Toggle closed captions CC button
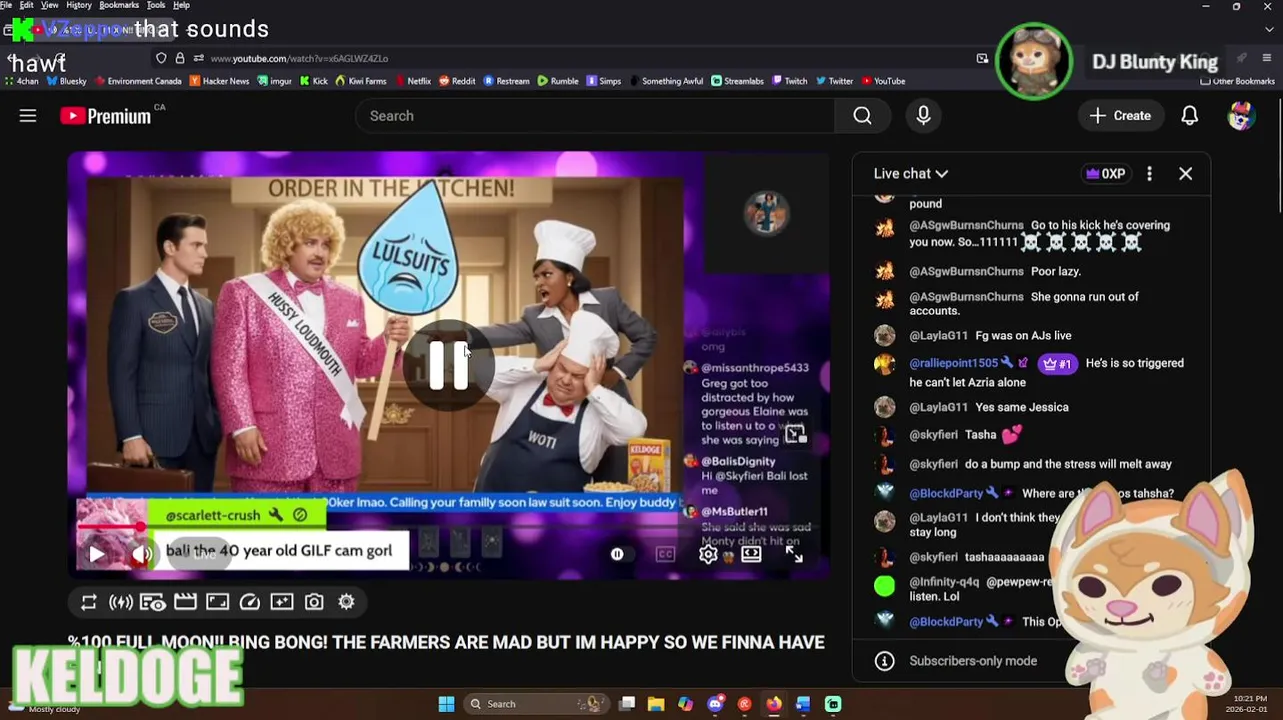 [x=665, y=554]
